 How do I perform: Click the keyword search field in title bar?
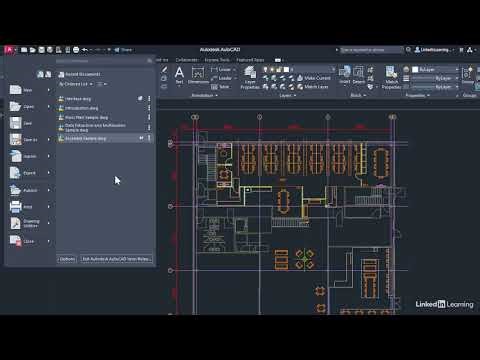[x=371, y=50]
